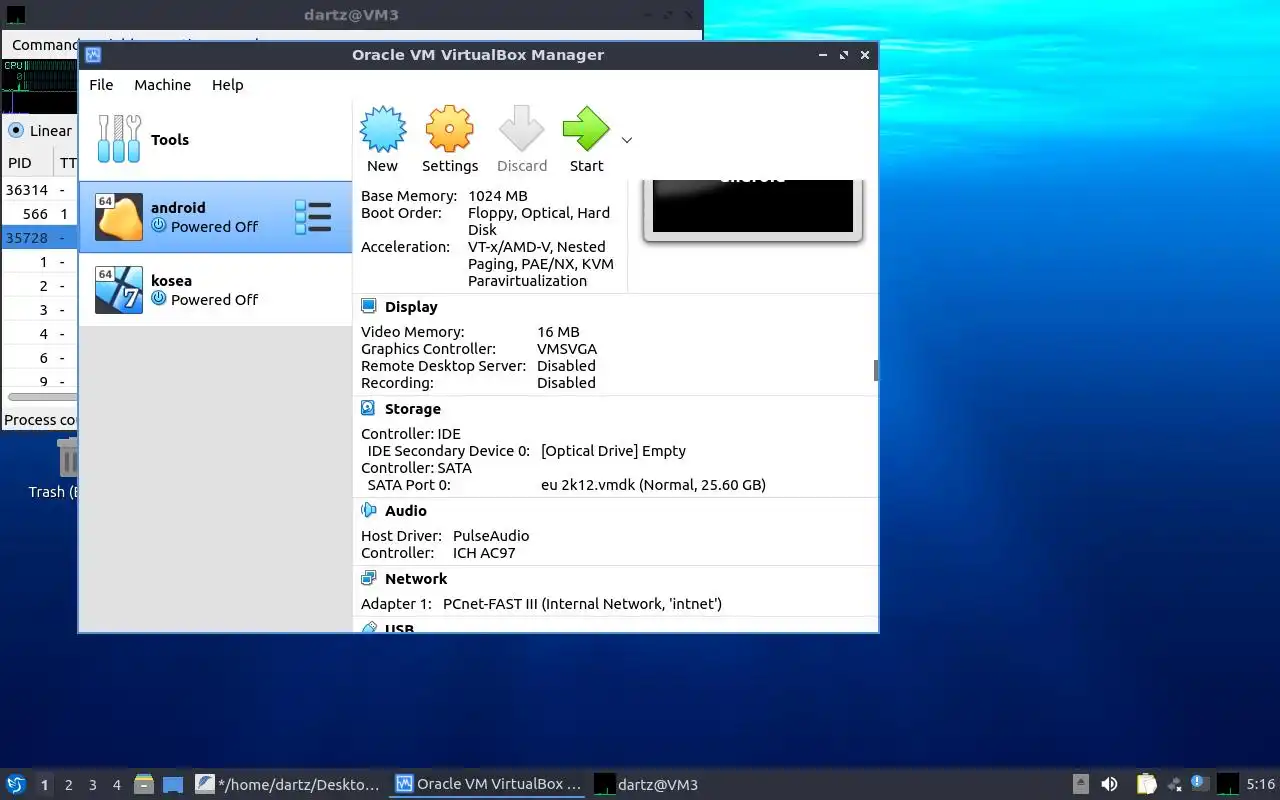Open the android VM tools hamburger menu
The image size is (1280, 800).
coord(313,217)
